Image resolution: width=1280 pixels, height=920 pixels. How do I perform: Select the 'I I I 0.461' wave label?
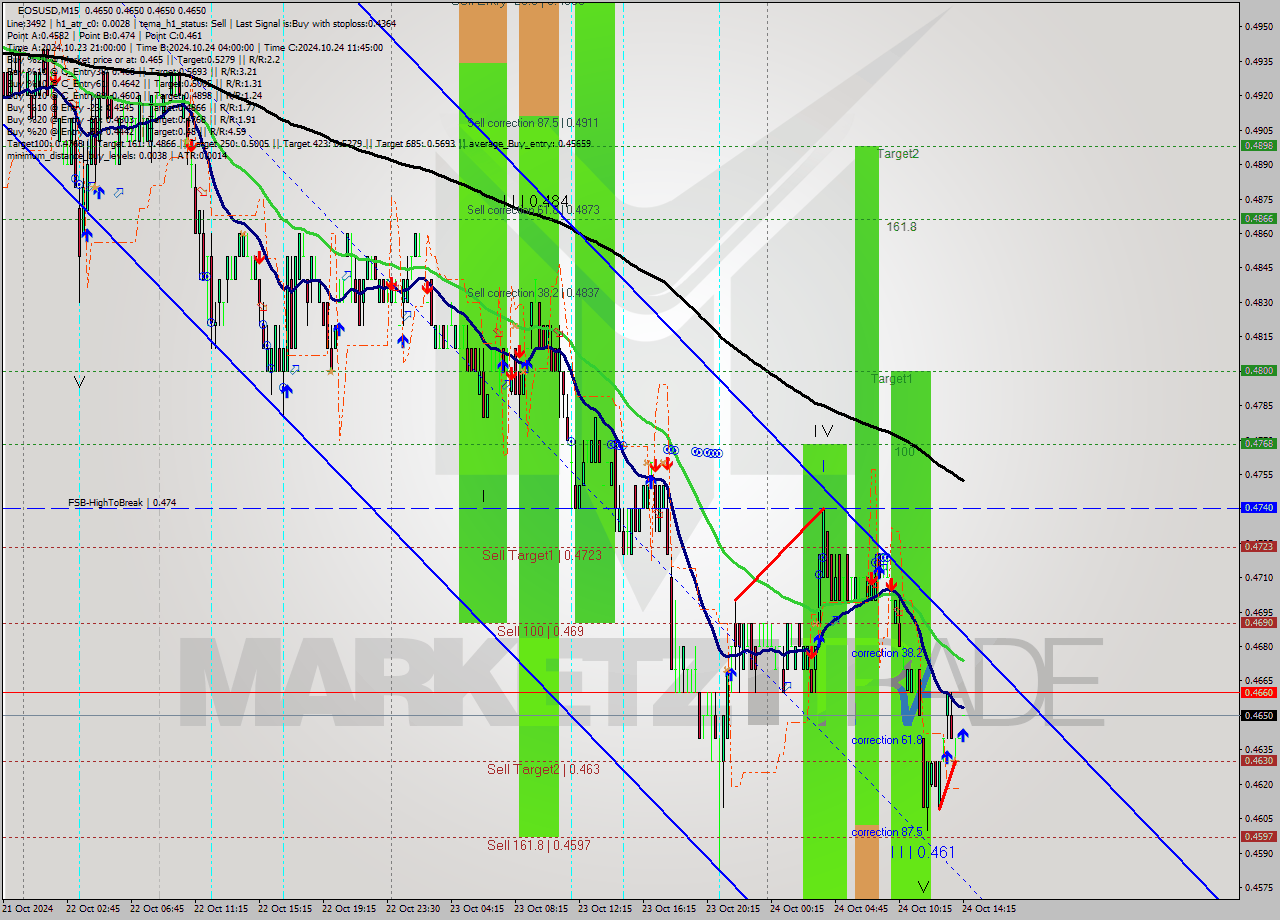coord(923,852)
